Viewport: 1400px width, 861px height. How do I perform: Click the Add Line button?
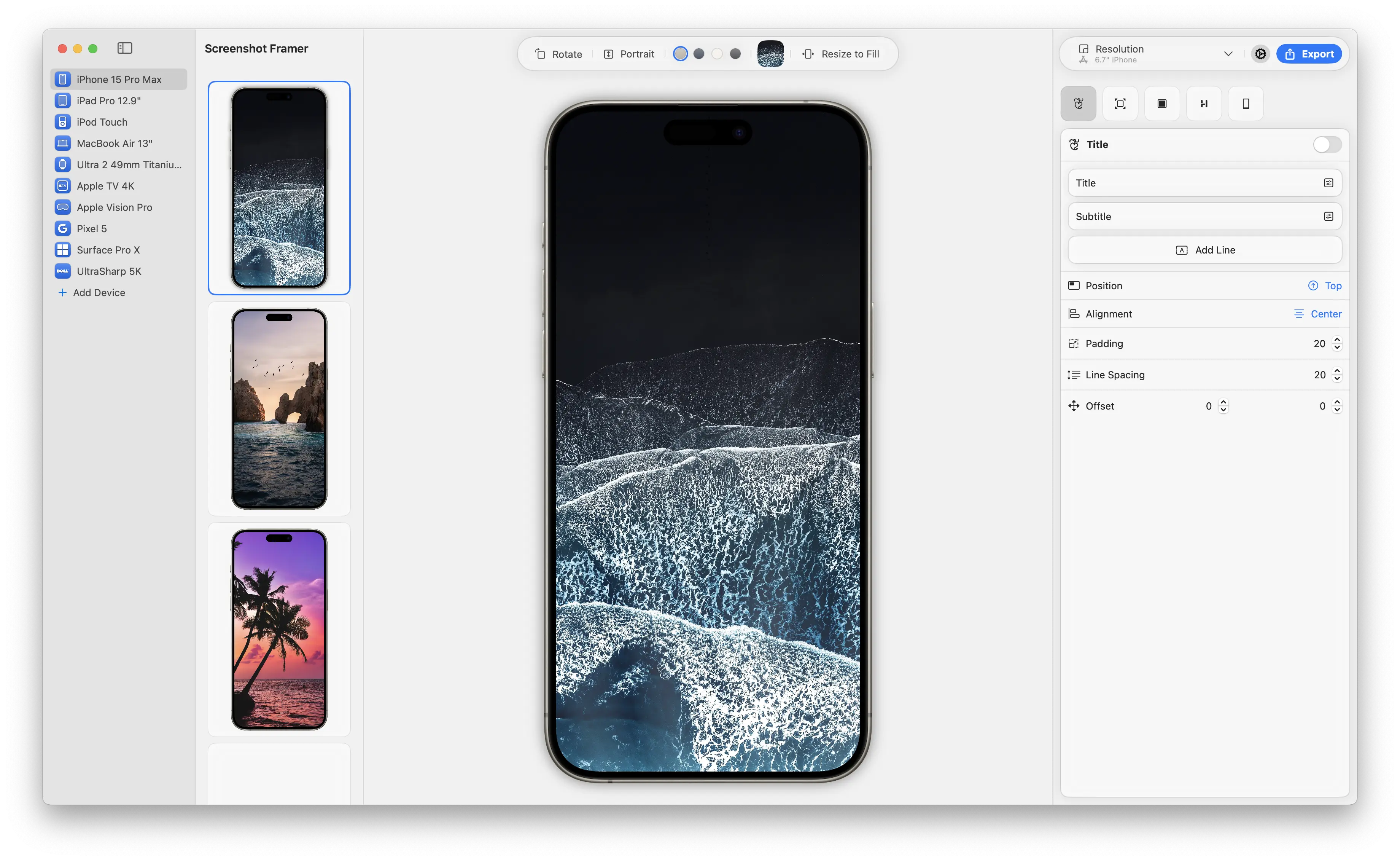pos(1204,250)
